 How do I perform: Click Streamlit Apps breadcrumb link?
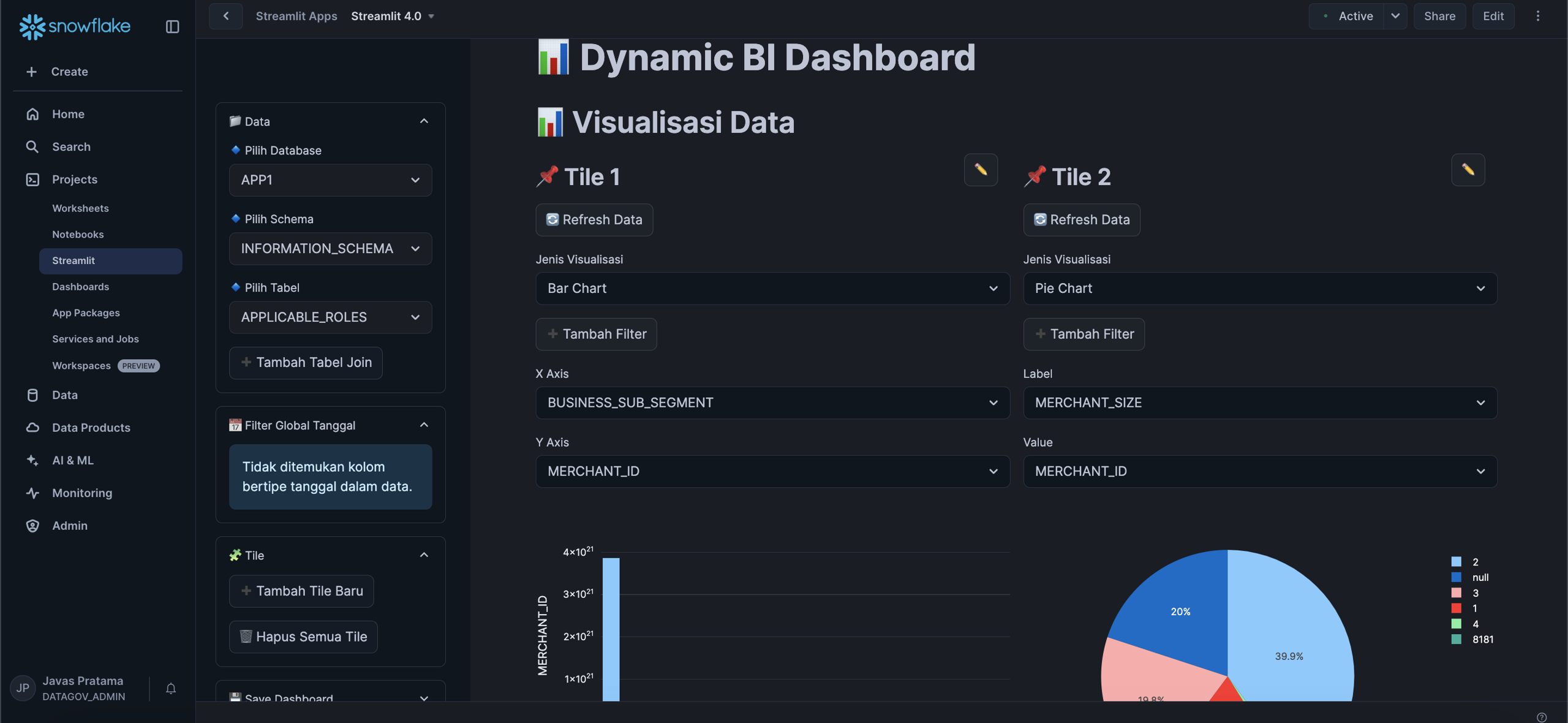click(296, 16)
